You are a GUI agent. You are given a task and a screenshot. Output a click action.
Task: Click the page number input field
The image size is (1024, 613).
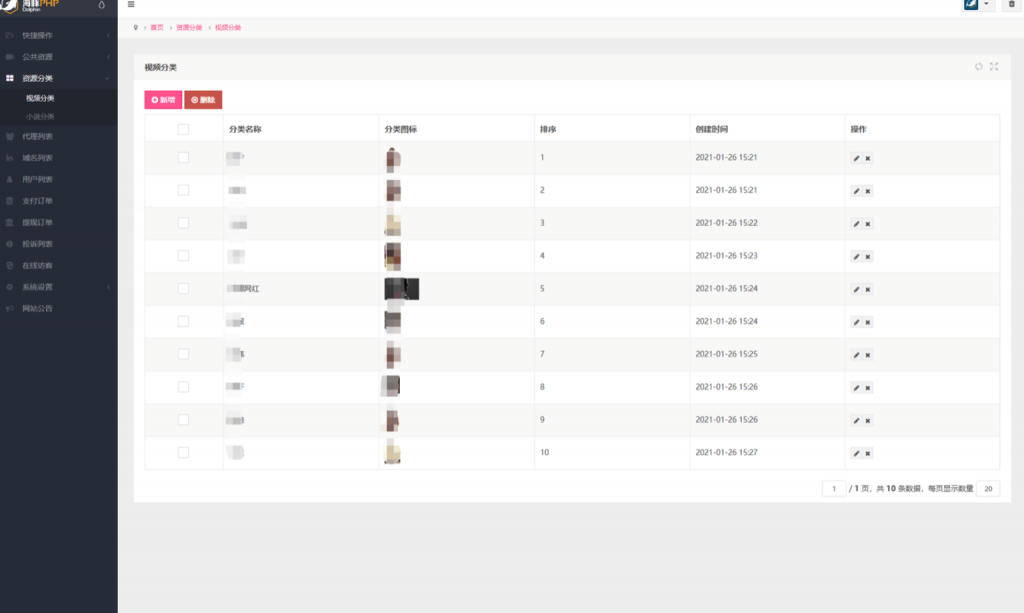tap(834, 489)
